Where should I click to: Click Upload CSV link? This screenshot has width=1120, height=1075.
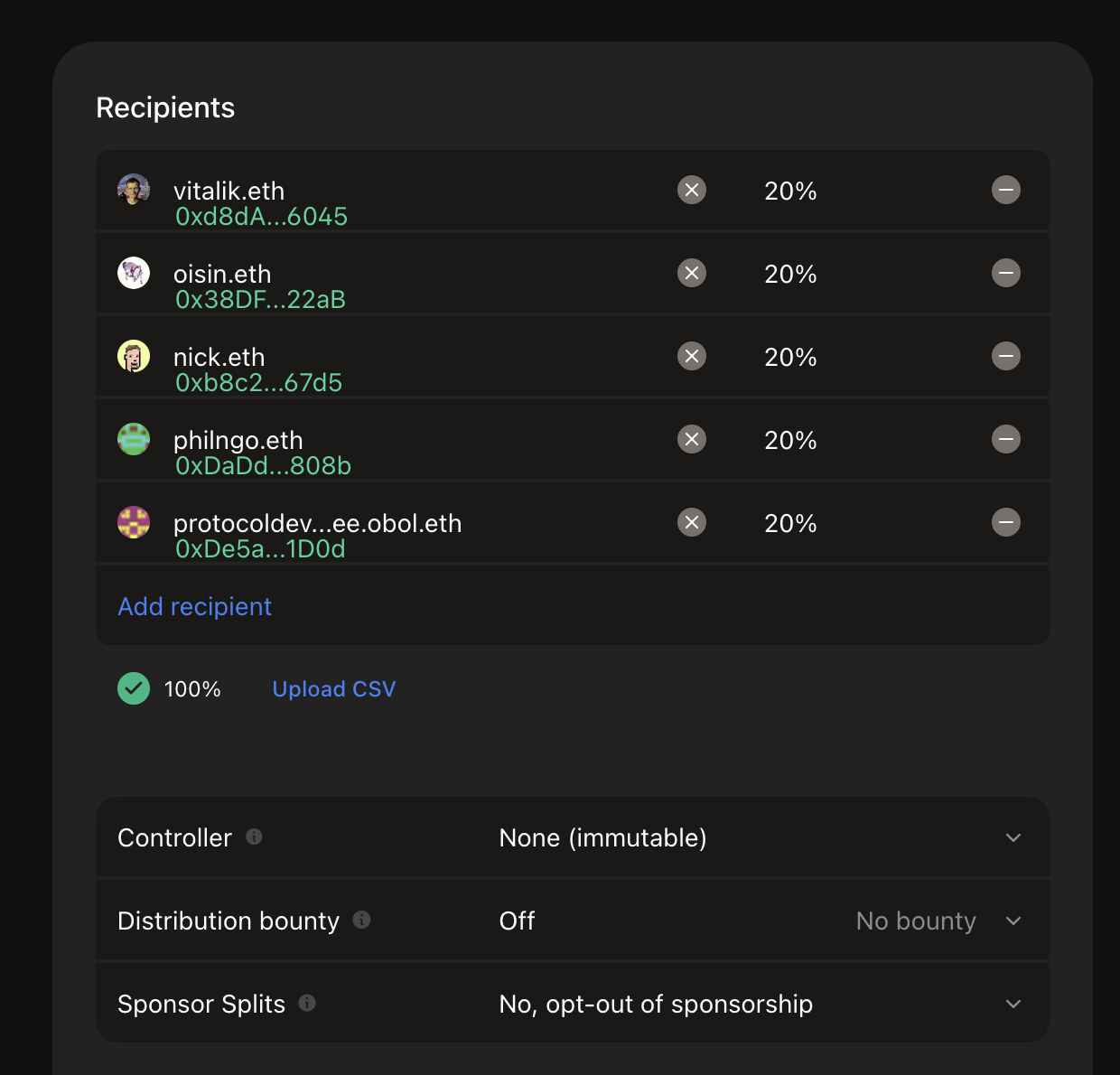pyautogui.click(x=334, y=689)
